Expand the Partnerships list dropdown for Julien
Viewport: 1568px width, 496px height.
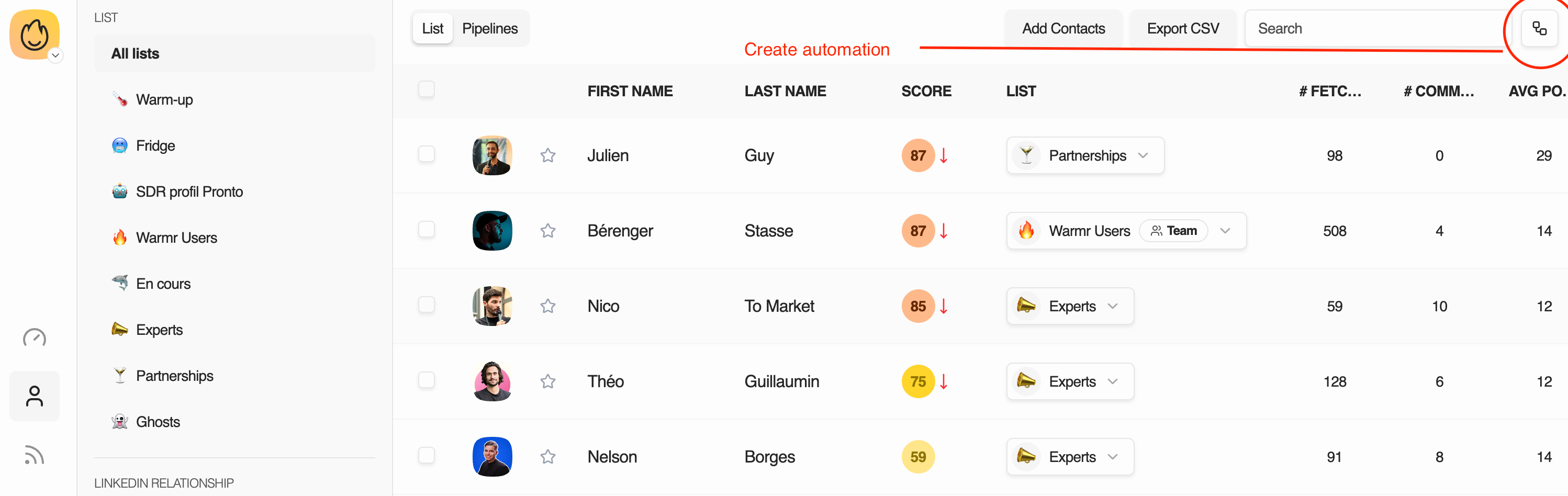click(1085, 156)
